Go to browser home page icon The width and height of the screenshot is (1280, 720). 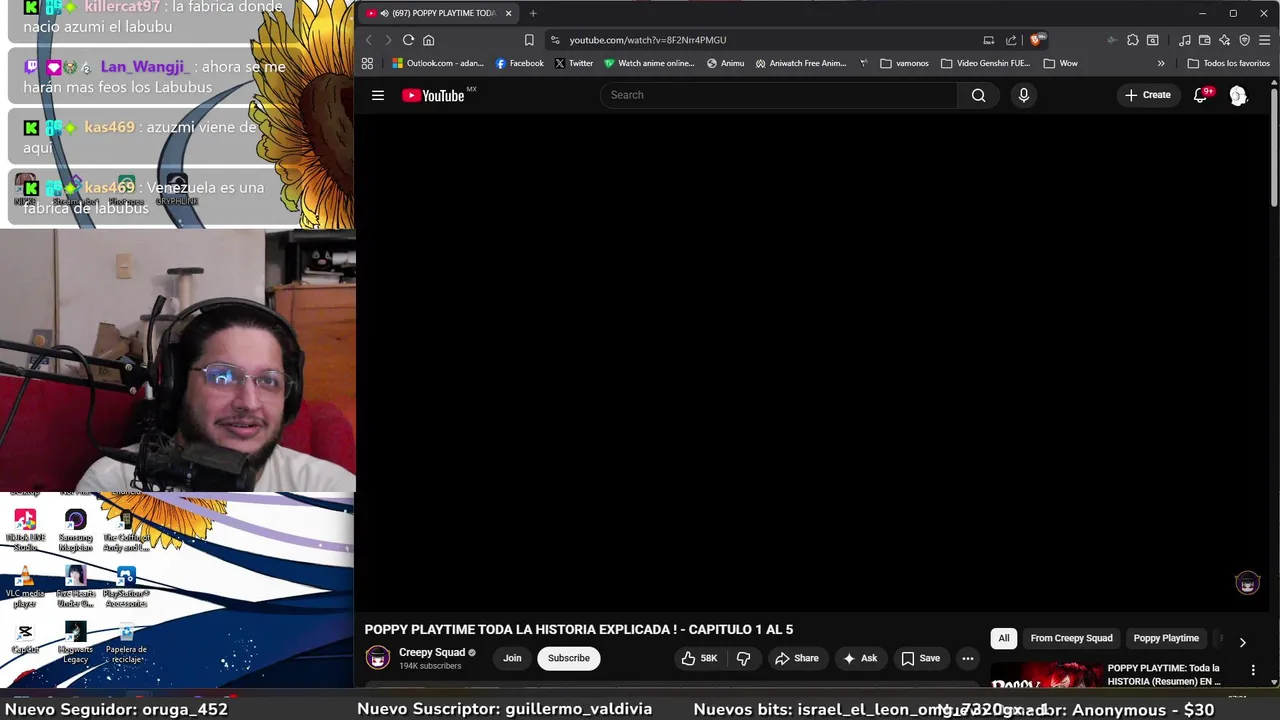click(x=428, y=40)
